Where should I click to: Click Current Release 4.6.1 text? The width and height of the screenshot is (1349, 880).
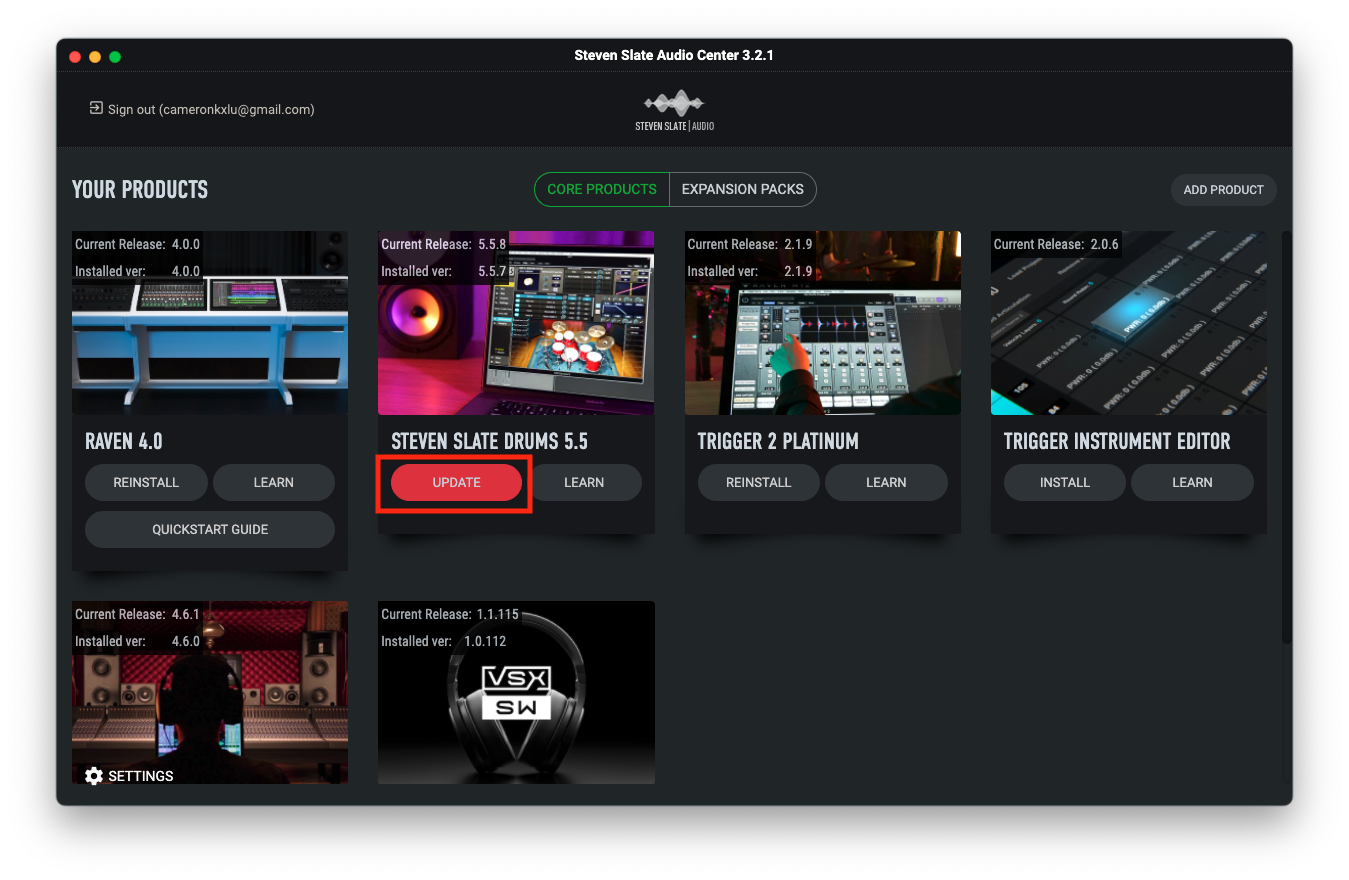[x=137, y=614]
